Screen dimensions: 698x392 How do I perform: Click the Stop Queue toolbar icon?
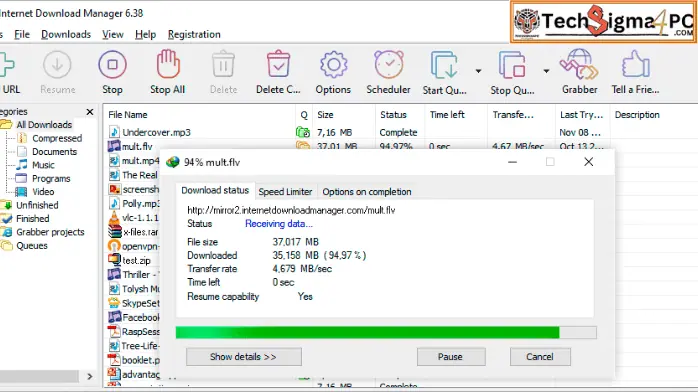pyautogui.click(x=512, y=65)
